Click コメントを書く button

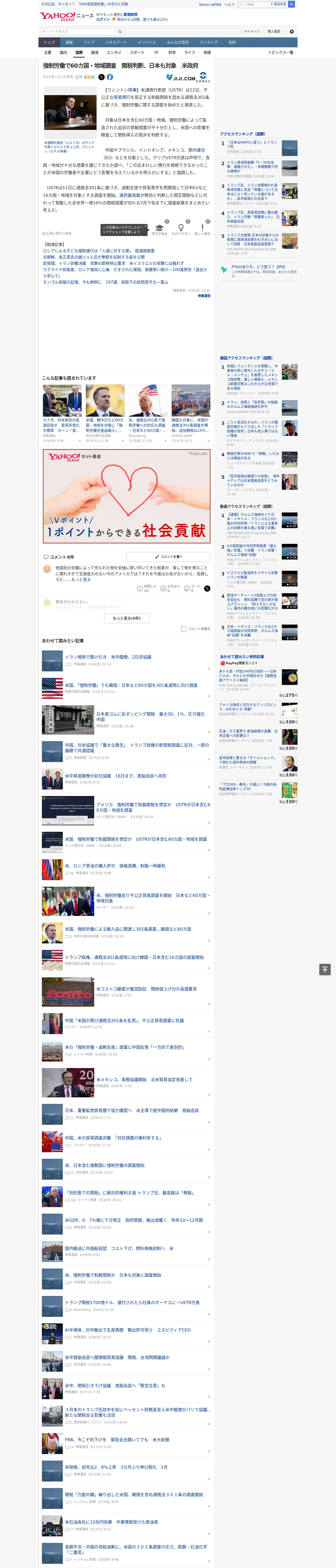[x=168, y=557]
